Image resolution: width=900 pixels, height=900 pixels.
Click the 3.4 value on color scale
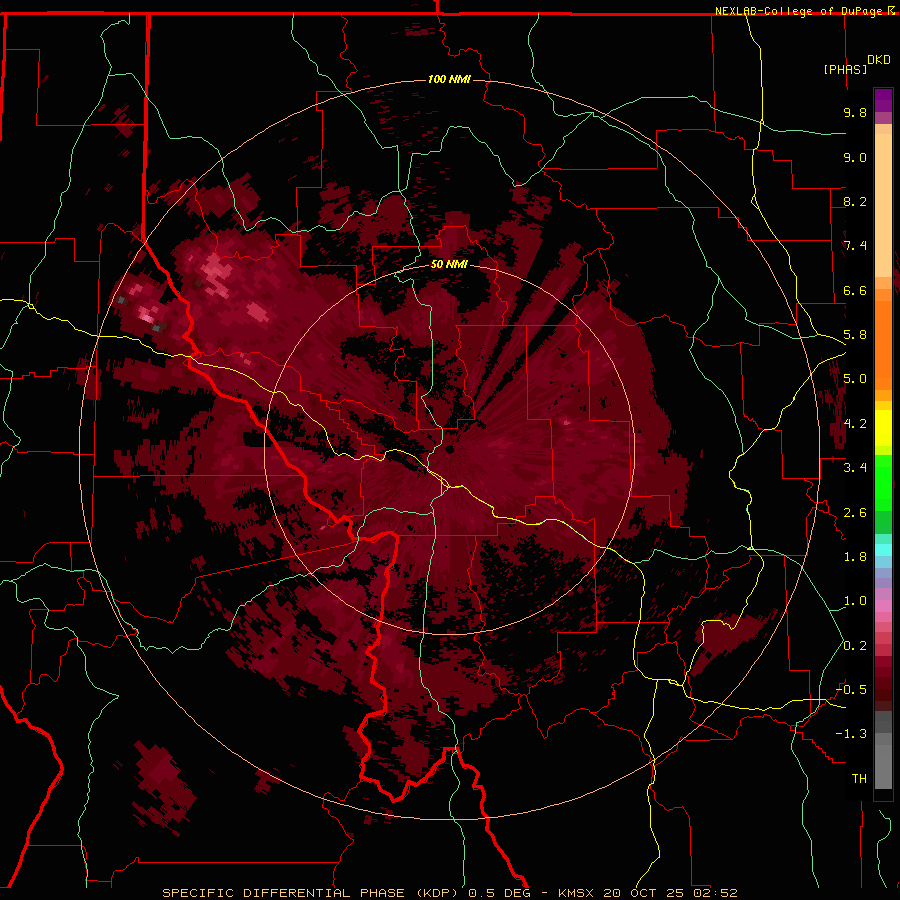click(x=855, y=468)
